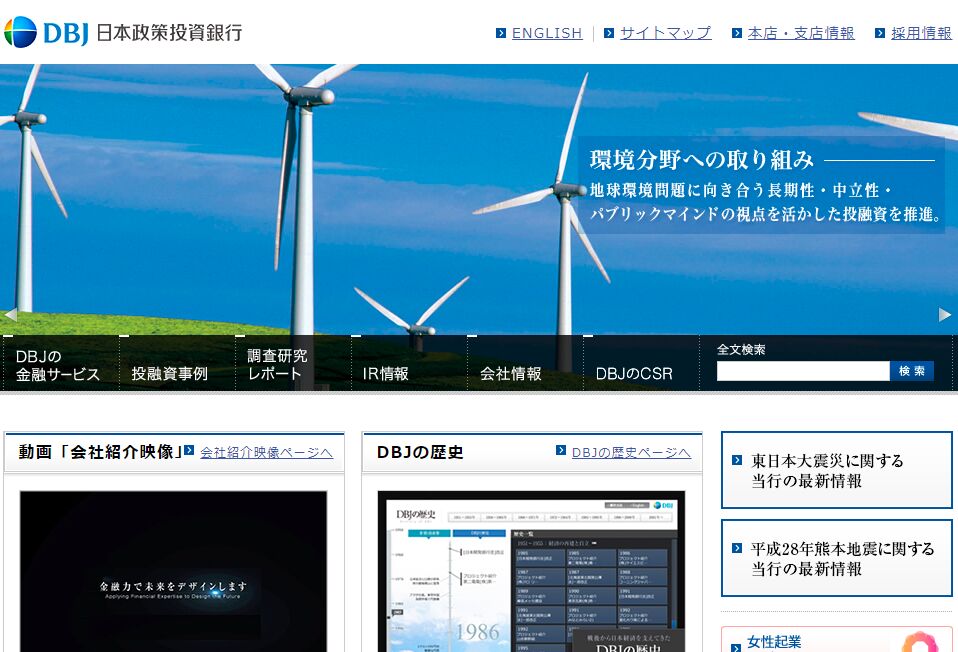Screen dimensions: 958x652
Task: Open the ENGLISH version link
Action: [x=547, y=33]
